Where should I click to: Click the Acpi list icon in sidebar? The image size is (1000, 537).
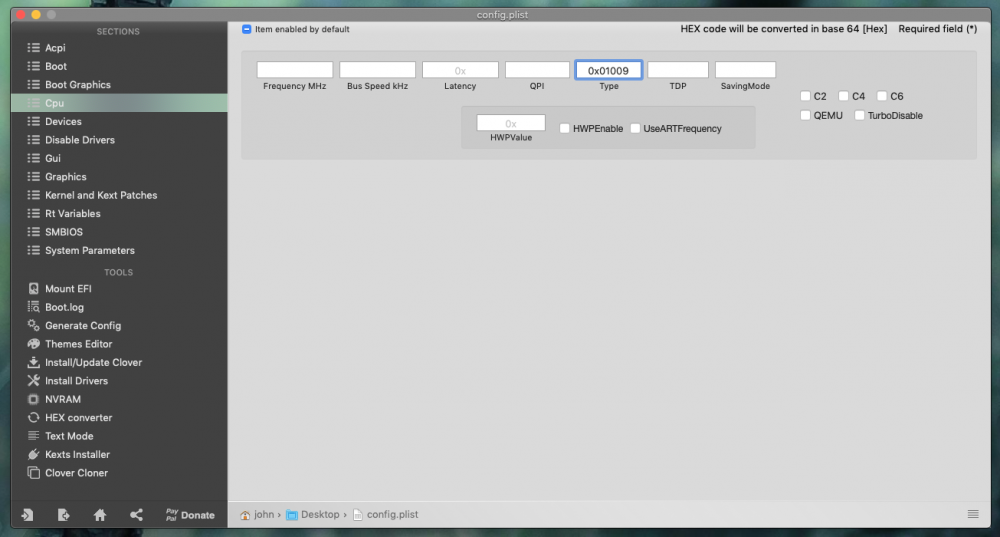[x=33, y=48]
